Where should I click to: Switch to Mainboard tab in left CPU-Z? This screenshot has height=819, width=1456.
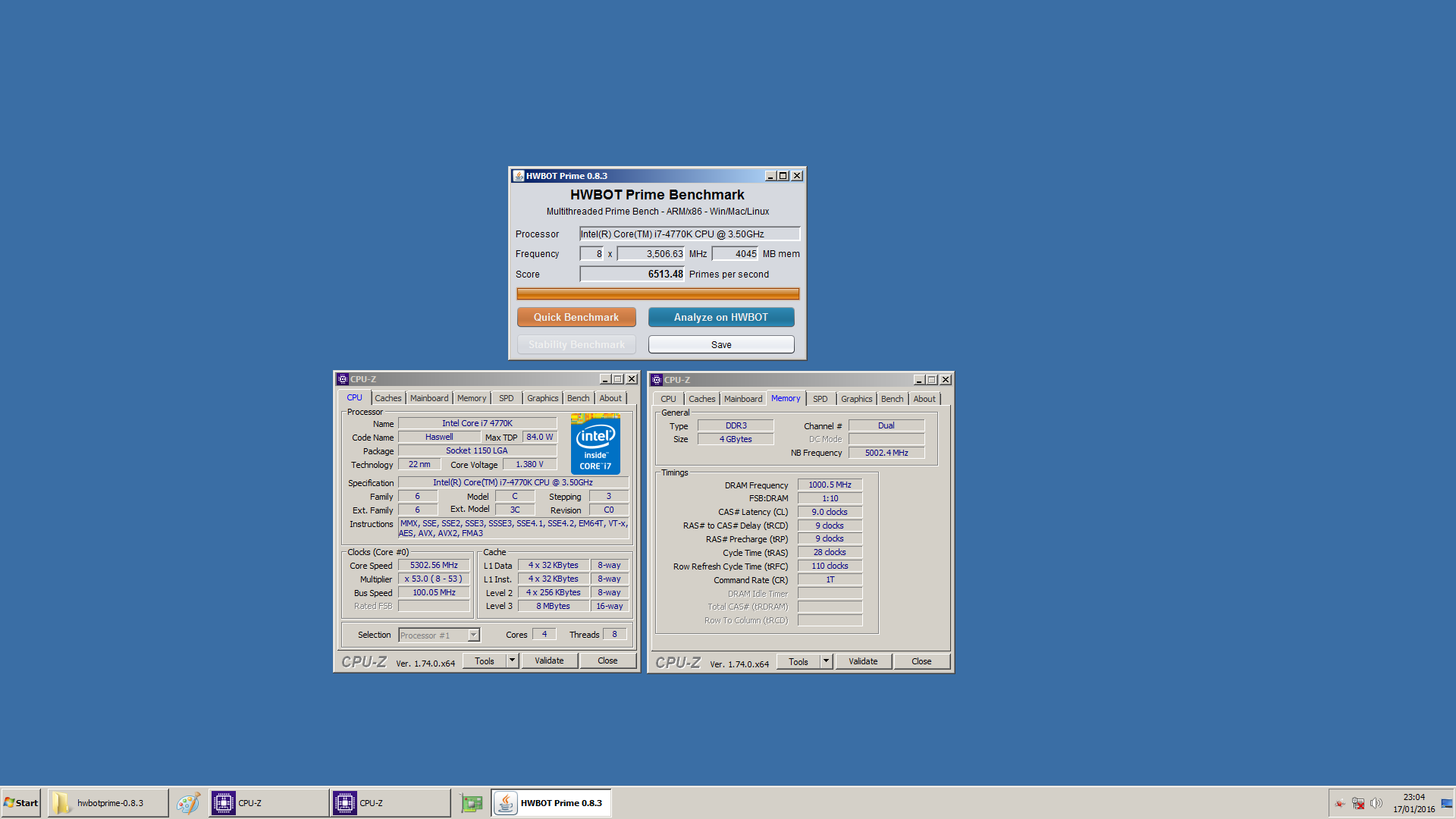tap(429, 398)
